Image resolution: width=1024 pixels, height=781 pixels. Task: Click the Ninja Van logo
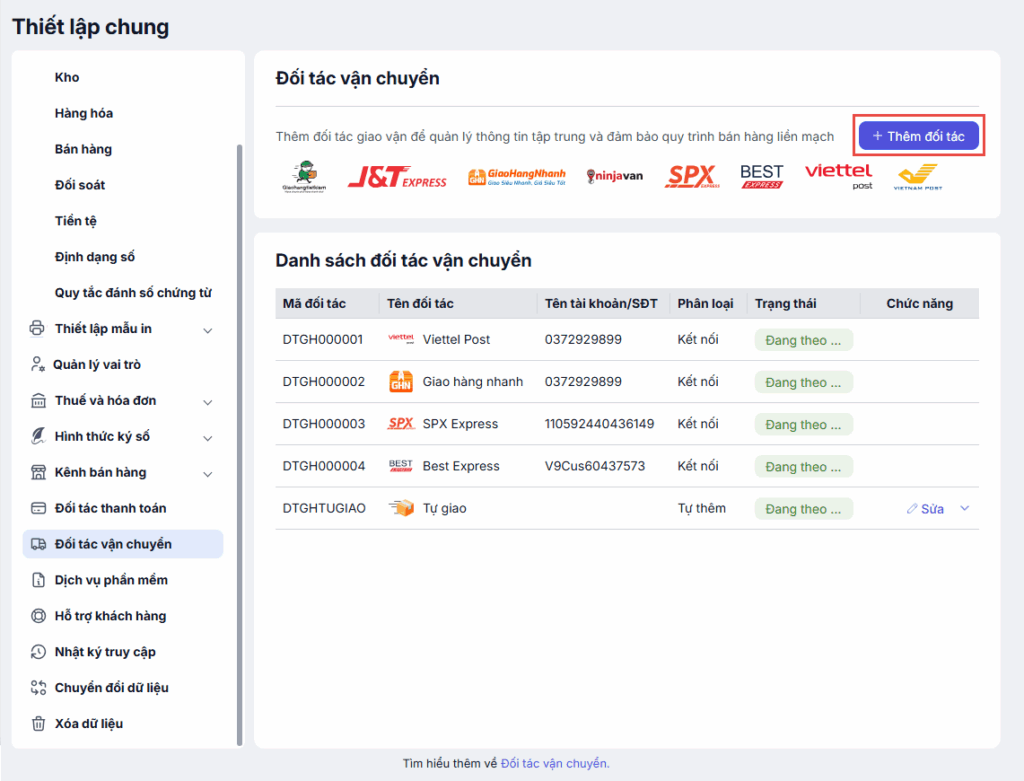point(615,177)
